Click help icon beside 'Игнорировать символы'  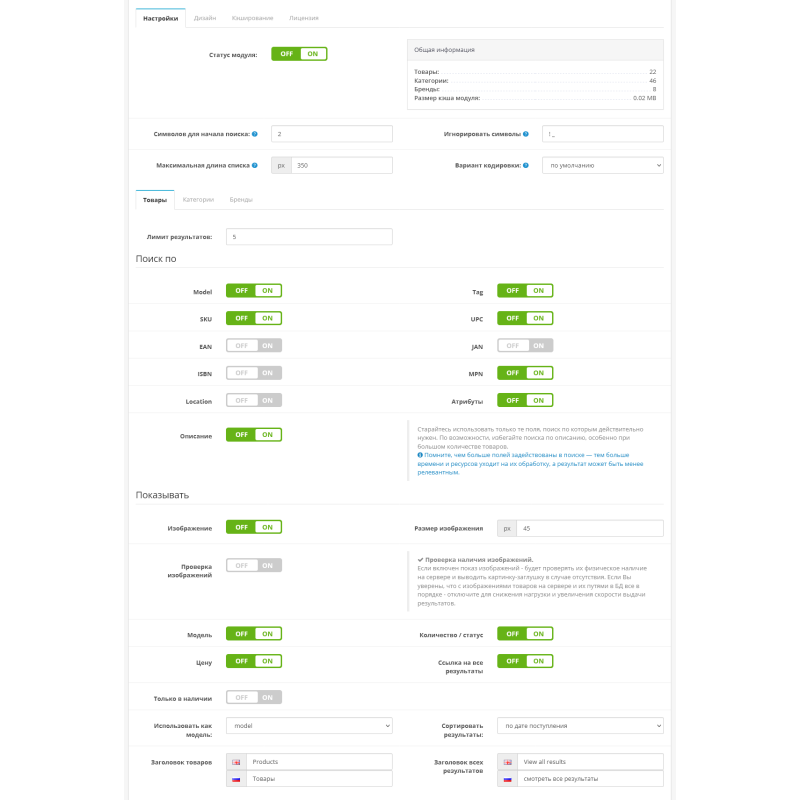click(x=527, y=133)
